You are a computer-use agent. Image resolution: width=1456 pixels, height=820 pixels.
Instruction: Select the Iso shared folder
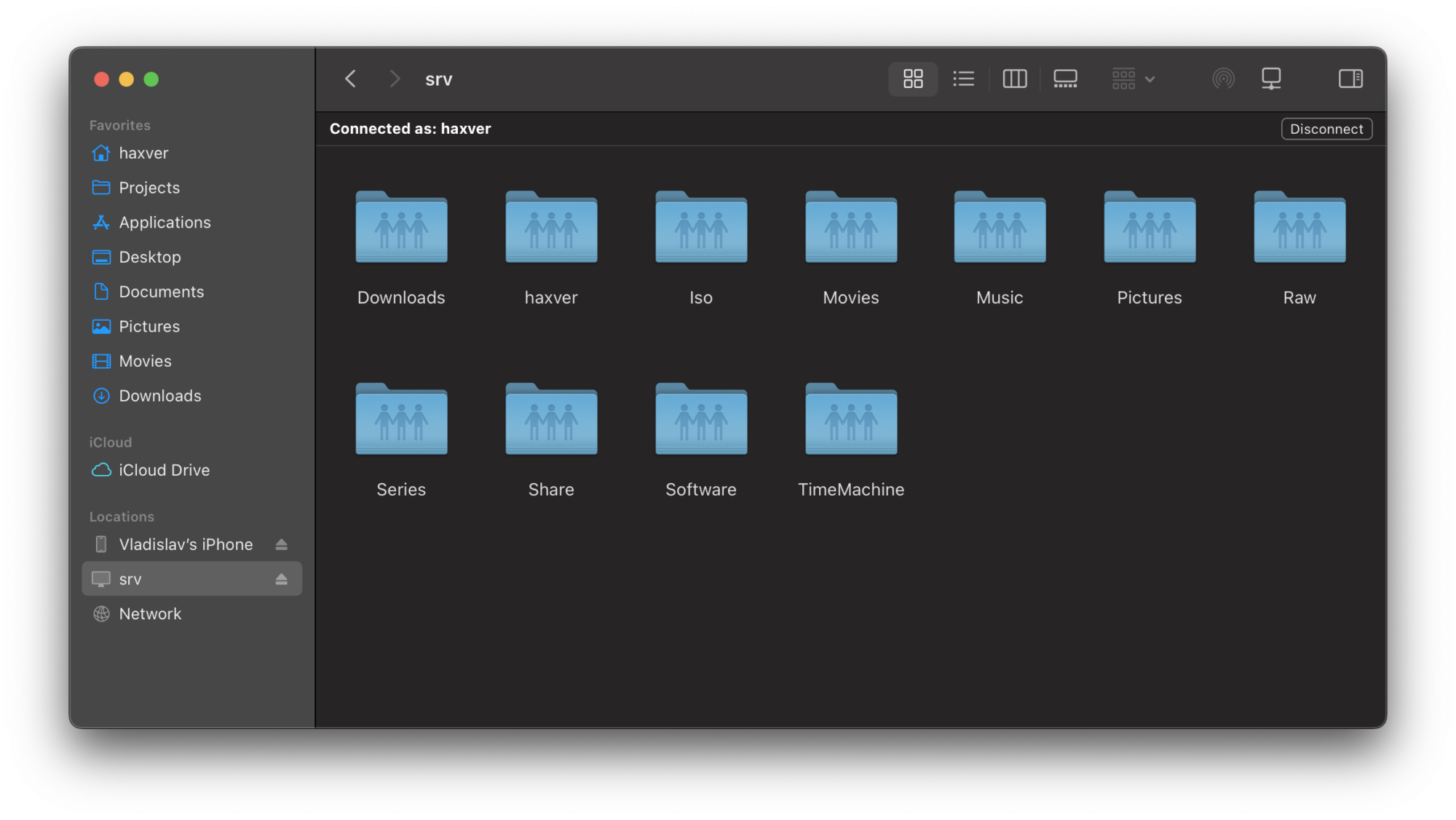point(700,228)
